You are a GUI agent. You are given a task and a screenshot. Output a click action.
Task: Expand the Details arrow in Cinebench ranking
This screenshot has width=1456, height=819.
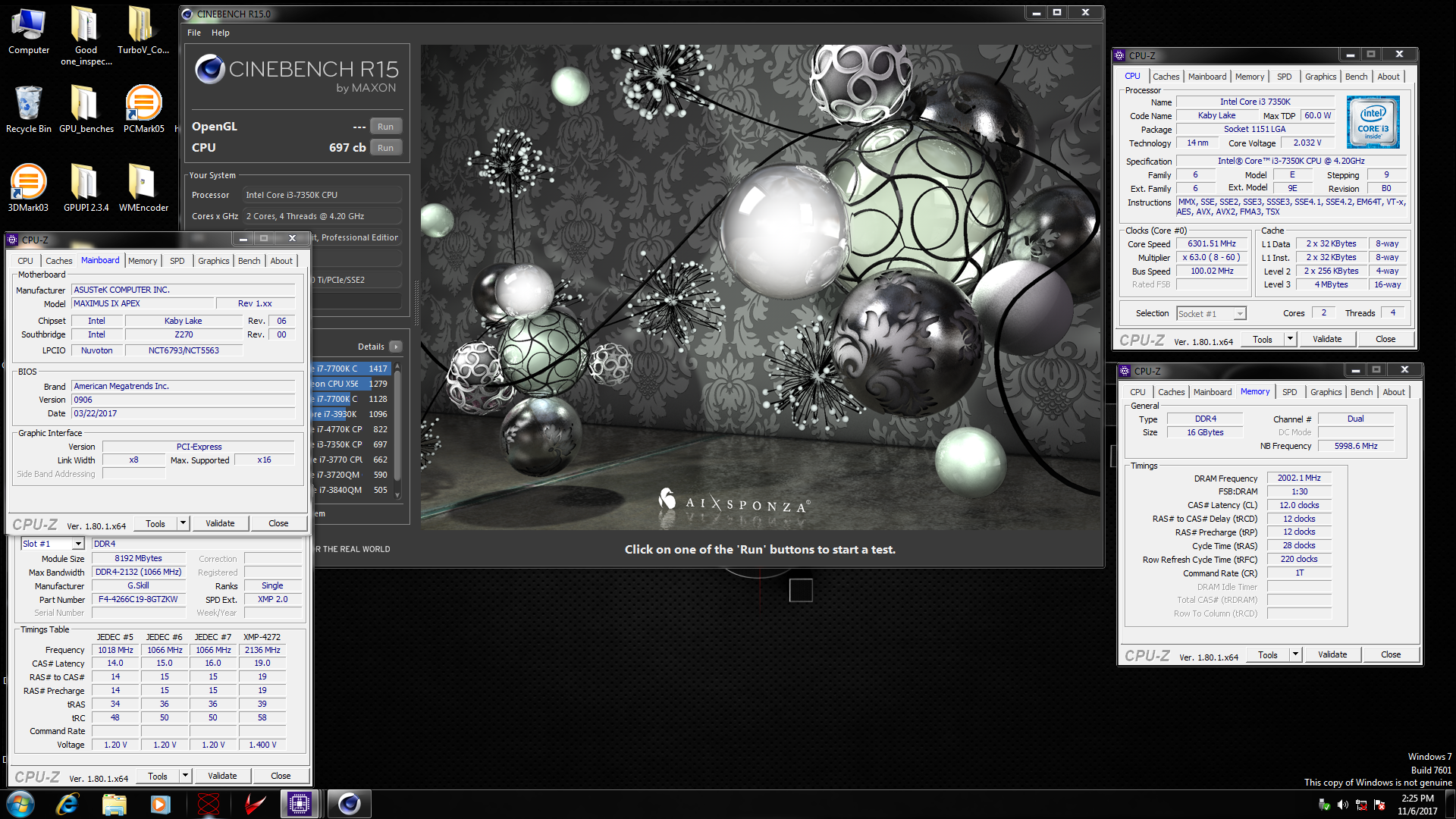(x=395, y=347)
